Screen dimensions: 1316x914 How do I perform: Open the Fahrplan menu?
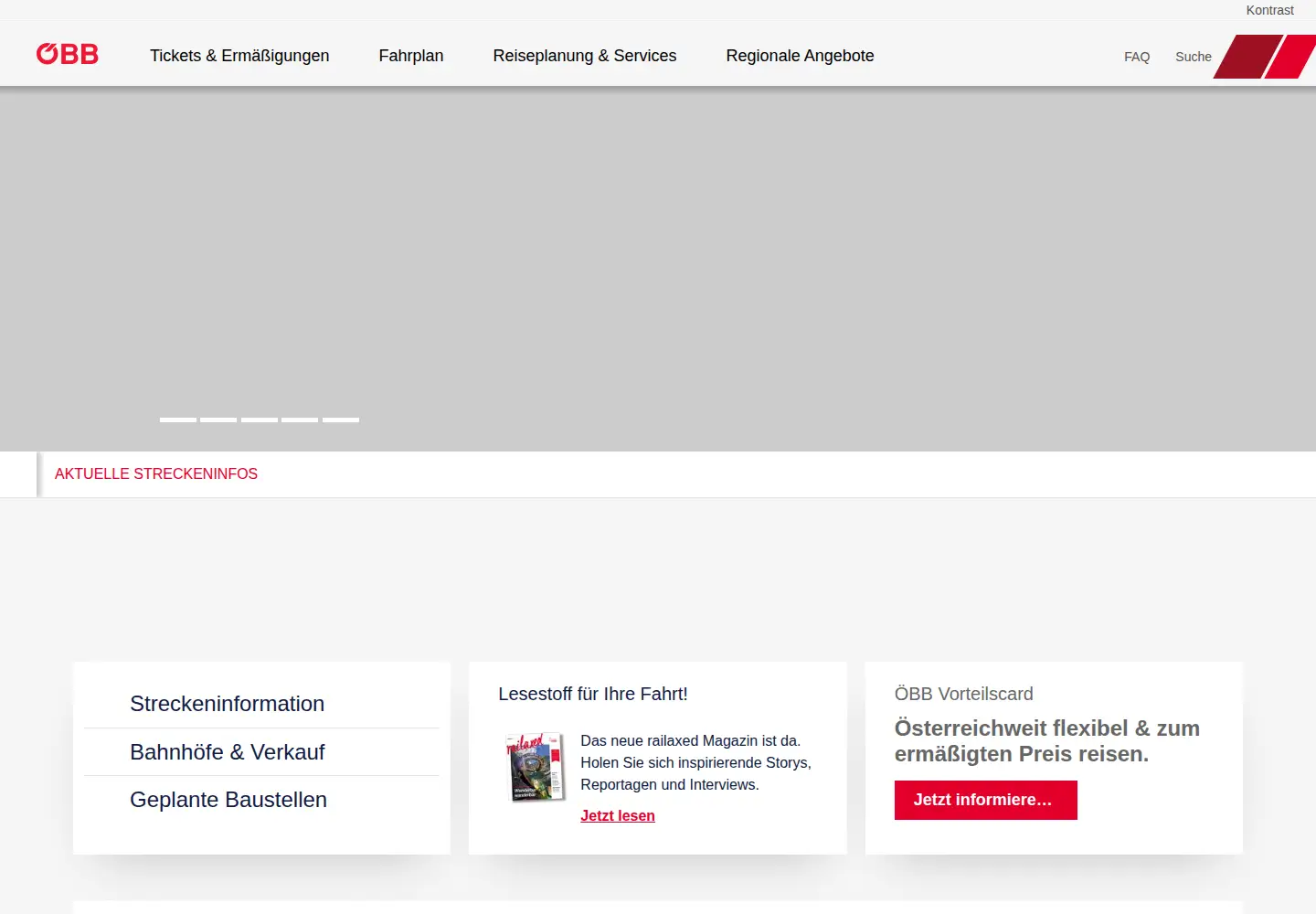(x=411, y=56)
